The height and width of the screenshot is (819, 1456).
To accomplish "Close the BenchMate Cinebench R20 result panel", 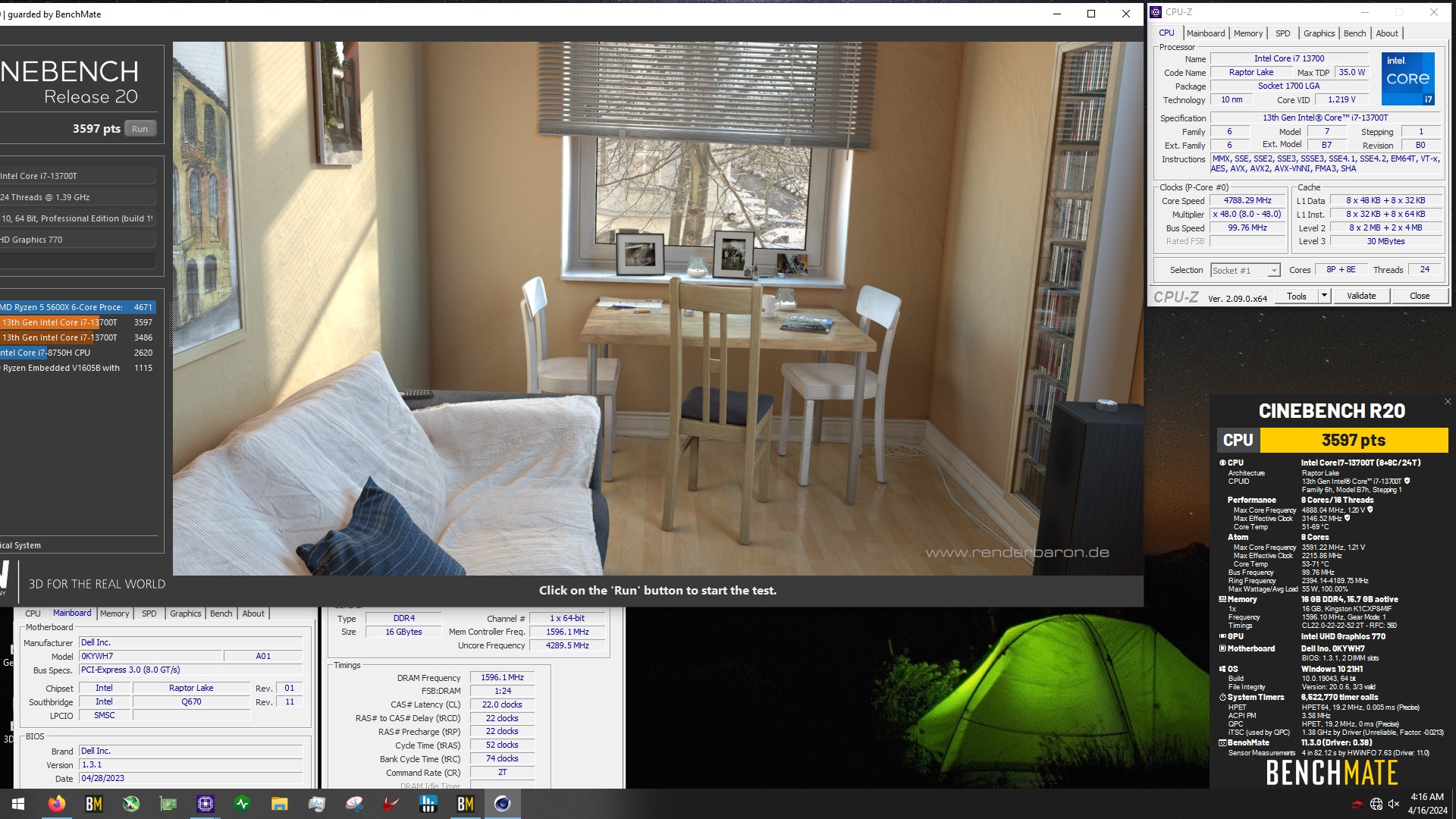I will coord(1448,402).
